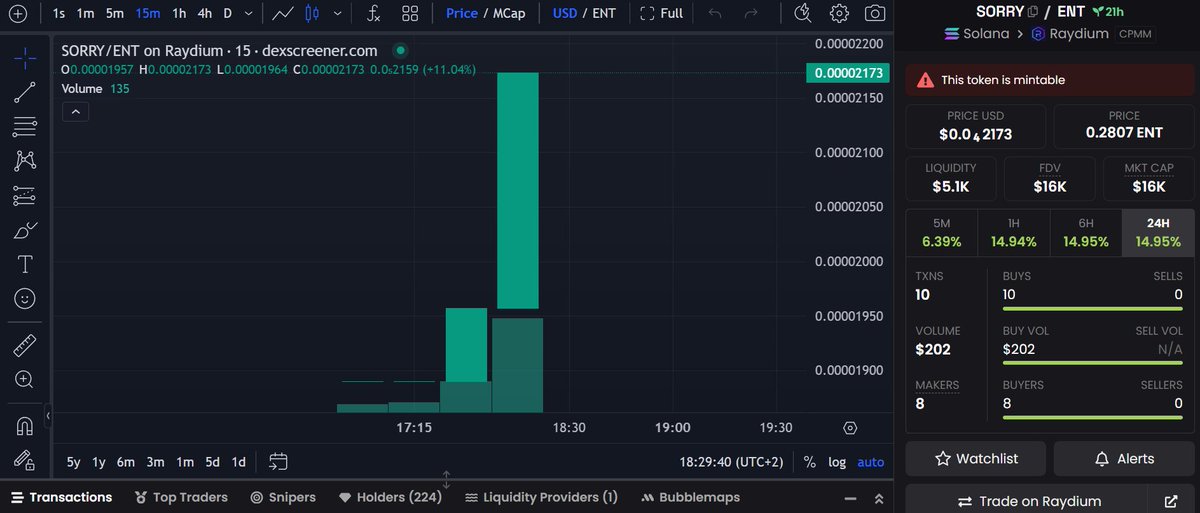Set the 1s time interval
The height and width of the screenshot is (513, 1200).
[59, 14]
